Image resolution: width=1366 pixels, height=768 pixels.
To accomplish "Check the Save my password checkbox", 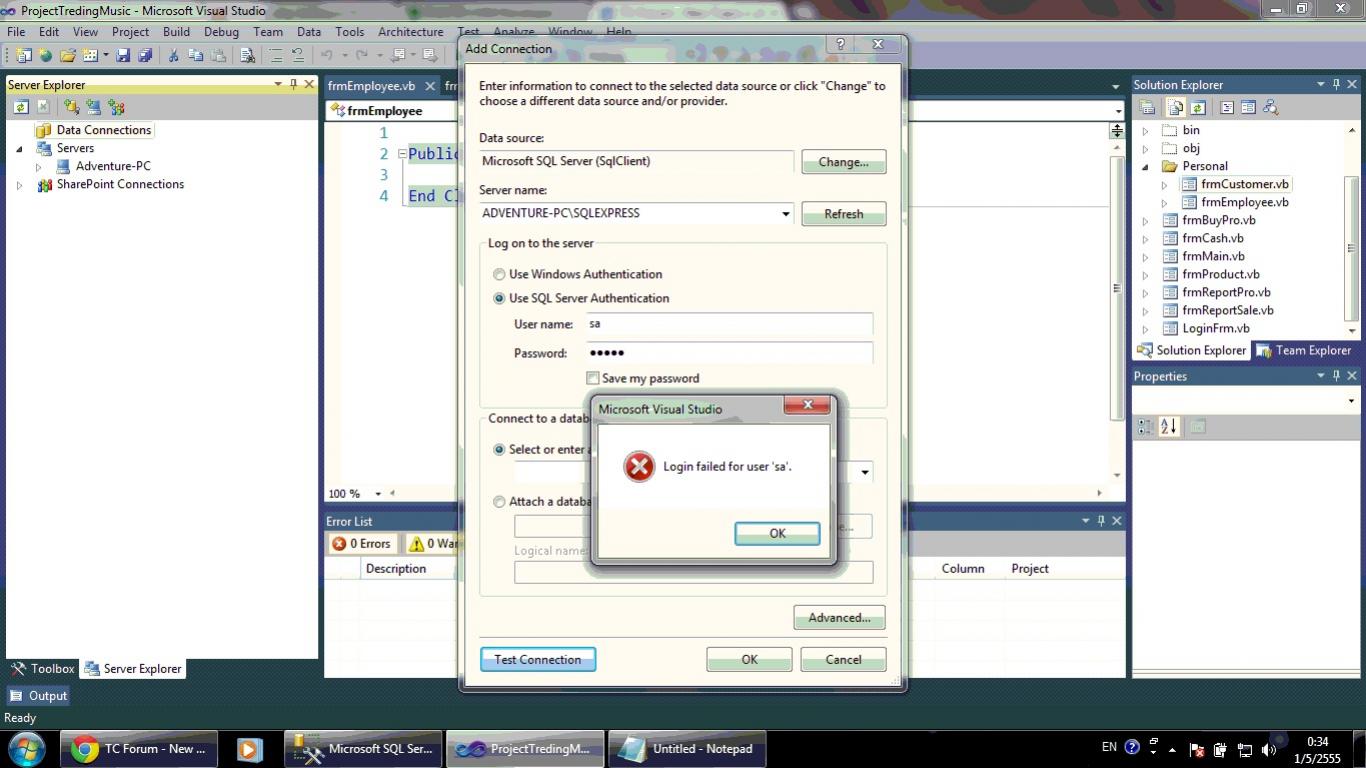I will point(592,378).
